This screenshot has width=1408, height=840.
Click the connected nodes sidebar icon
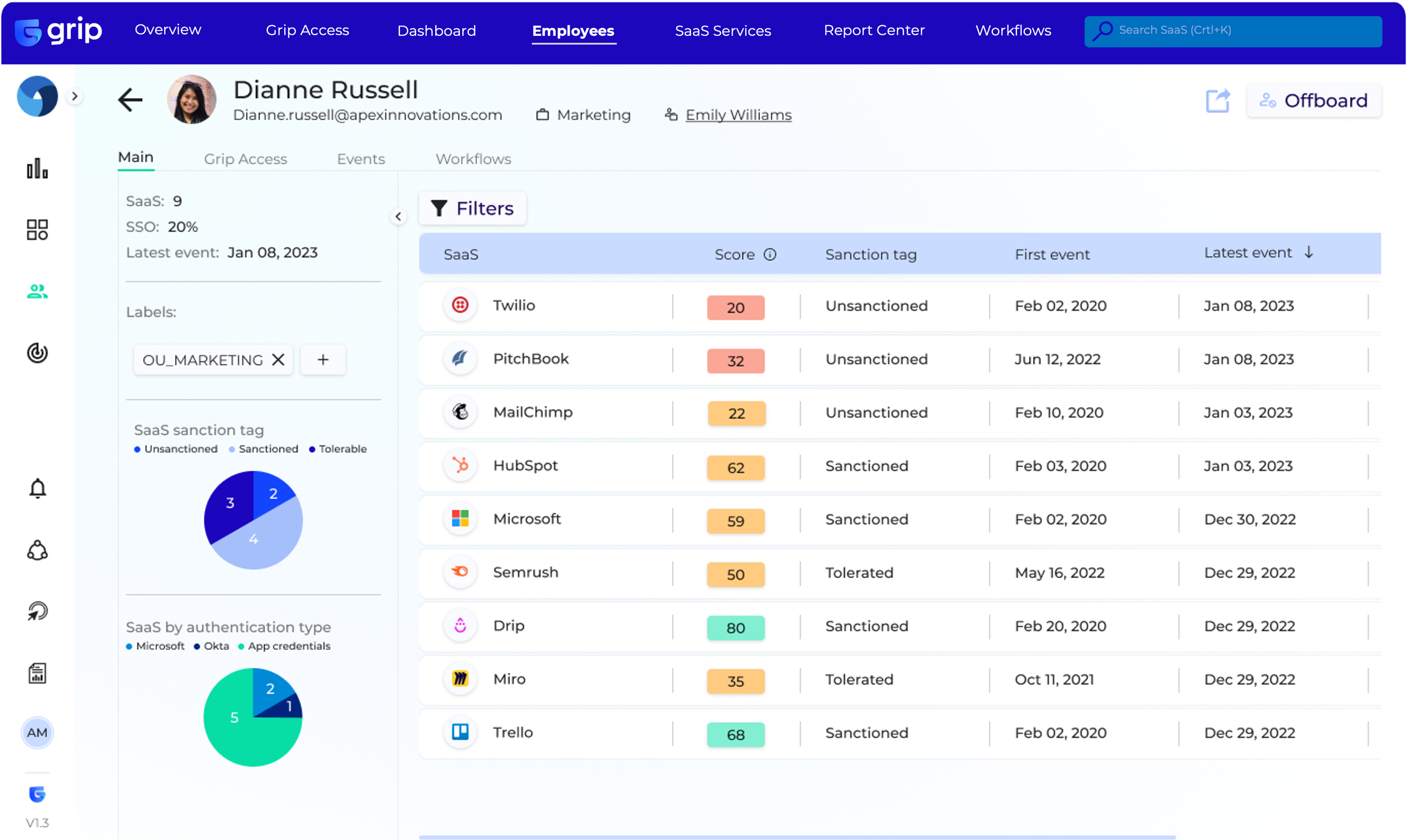(x=37, y=549)
